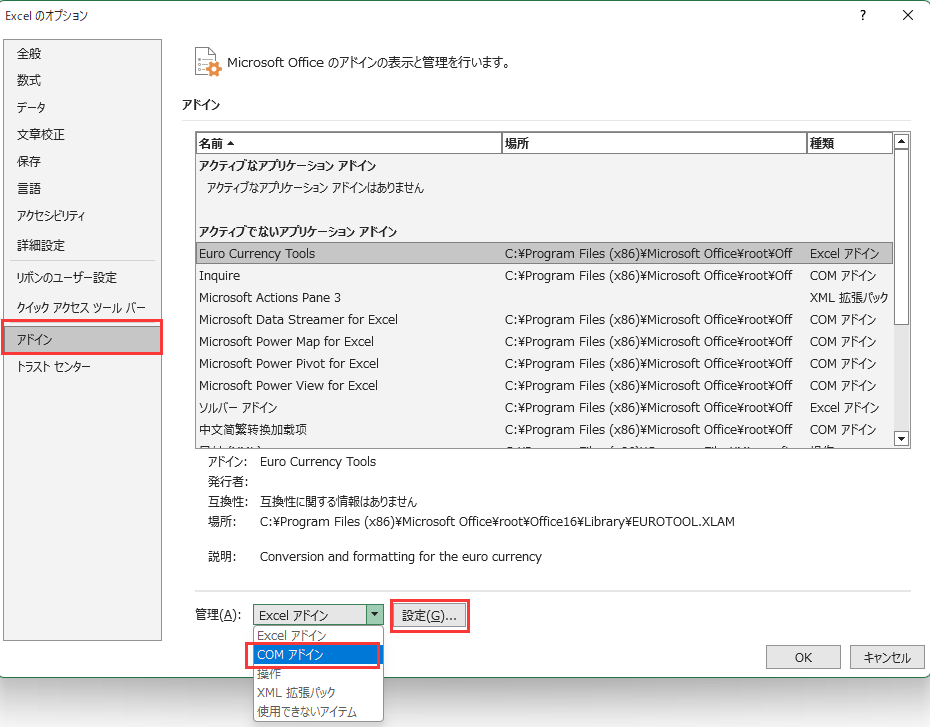
Task: Click the dialog help question mark icon
Action: click(862, 16)
